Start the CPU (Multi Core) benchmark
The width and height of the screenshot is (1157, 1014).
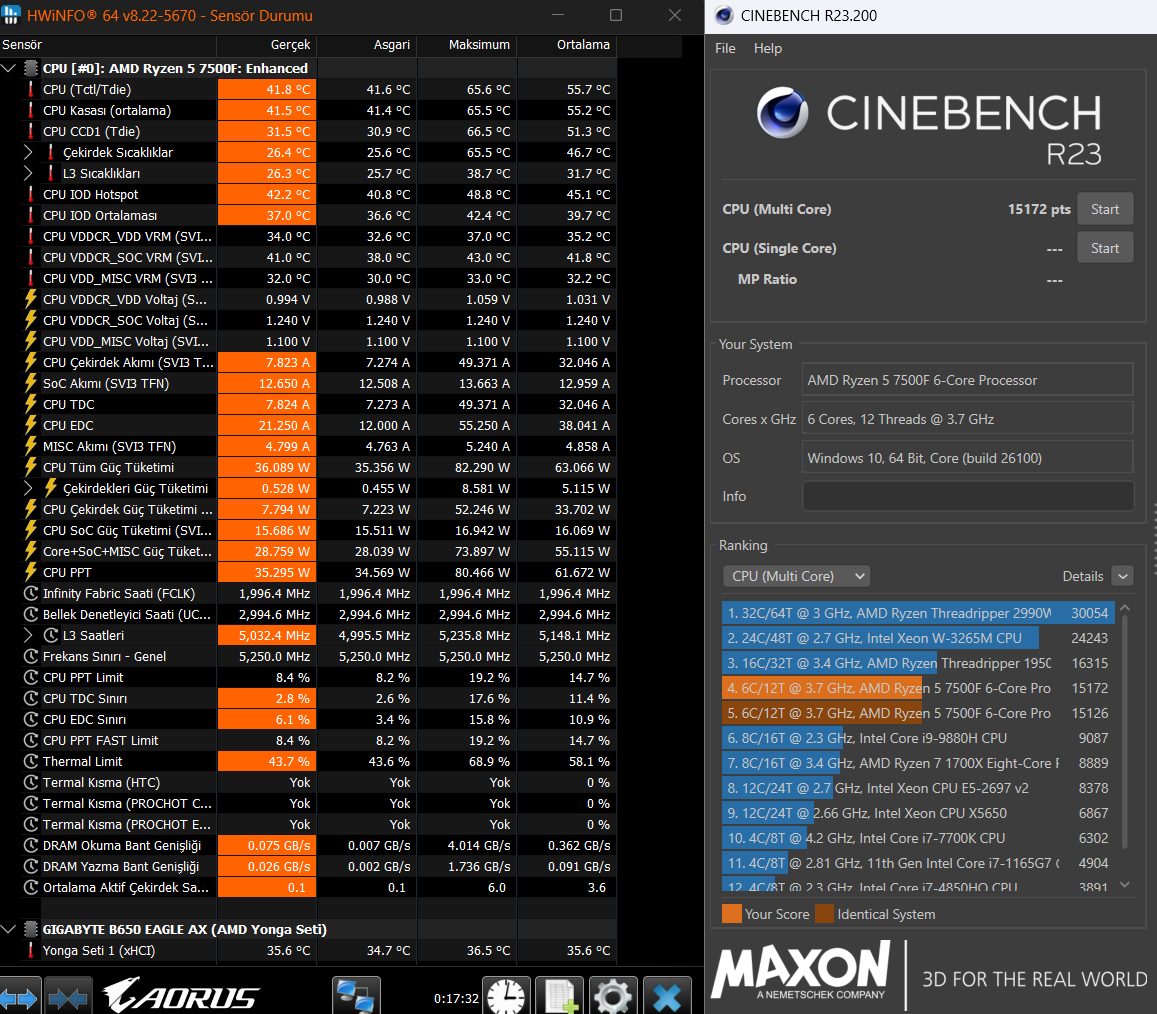pyautogui.click(x=1105, y=210)
